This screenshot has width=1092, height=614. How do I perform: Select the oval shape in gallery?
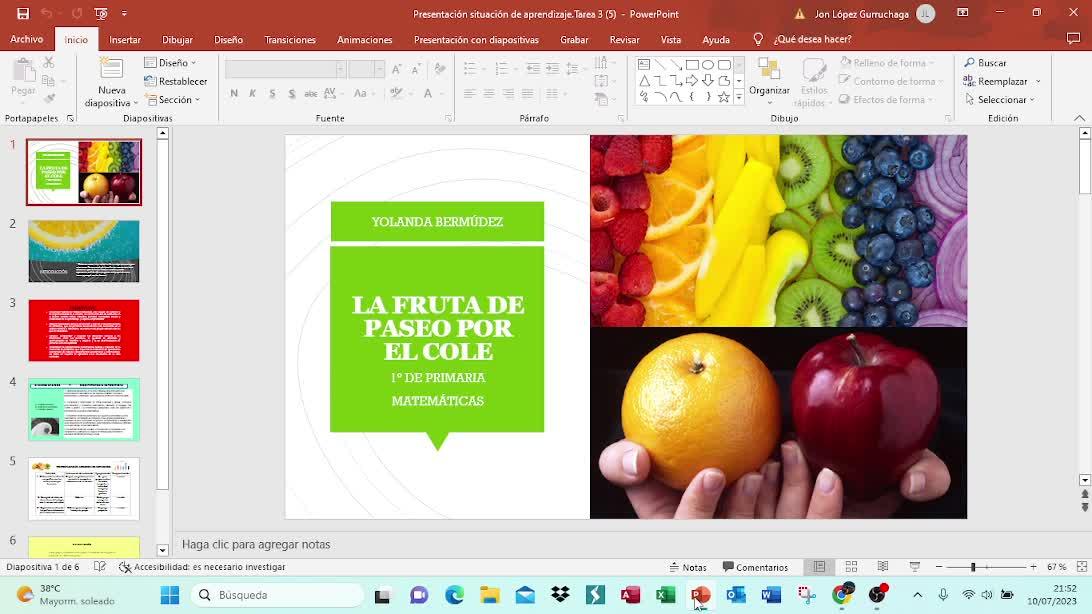point(708,65)
